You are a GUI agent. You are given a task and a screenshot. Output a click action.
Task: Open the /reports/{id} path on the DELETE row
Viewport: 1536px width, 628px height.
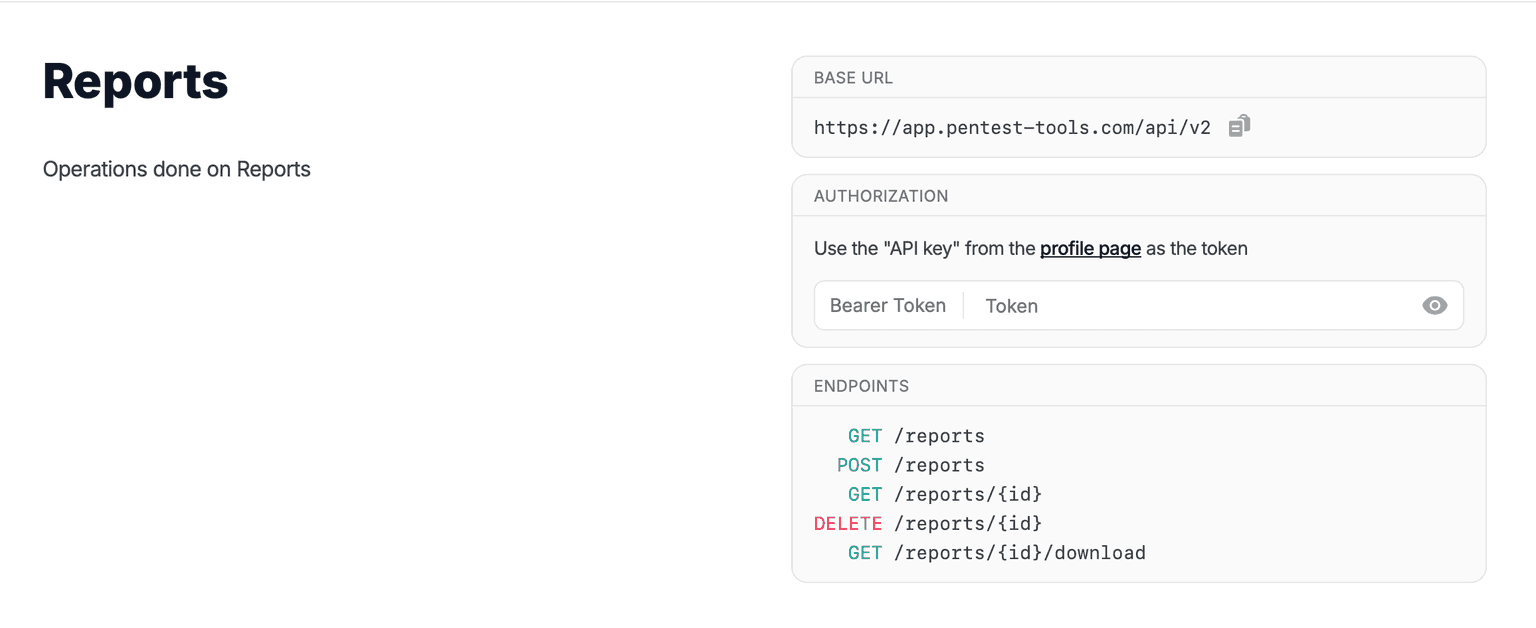(x=968, y=523)
